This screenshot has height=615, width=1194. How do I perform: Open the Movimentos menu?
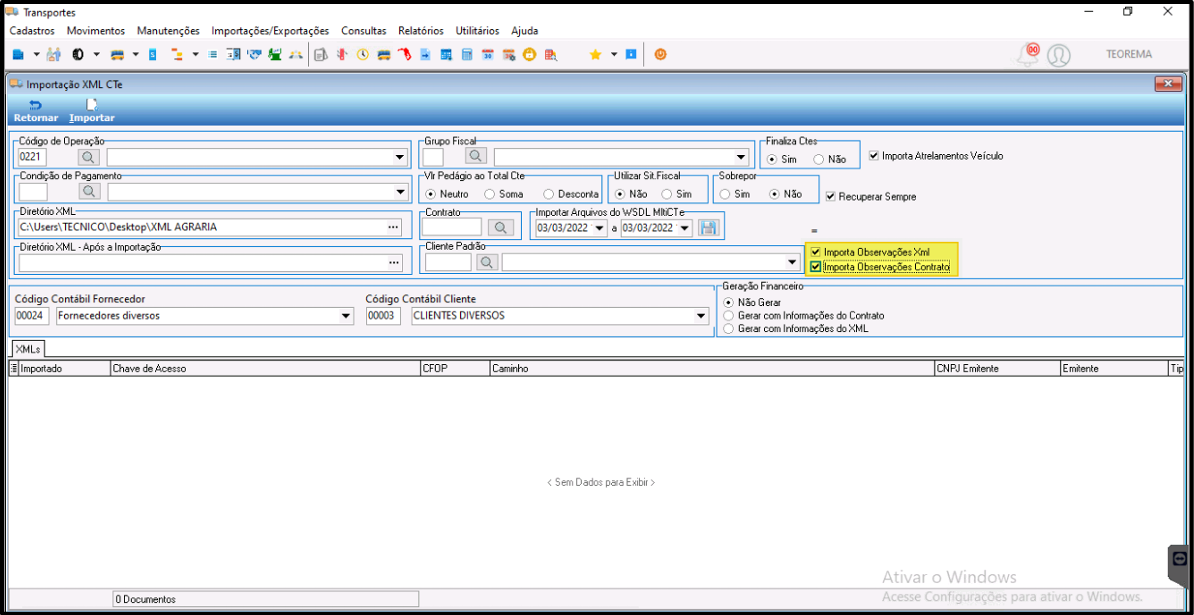[96, 31]
